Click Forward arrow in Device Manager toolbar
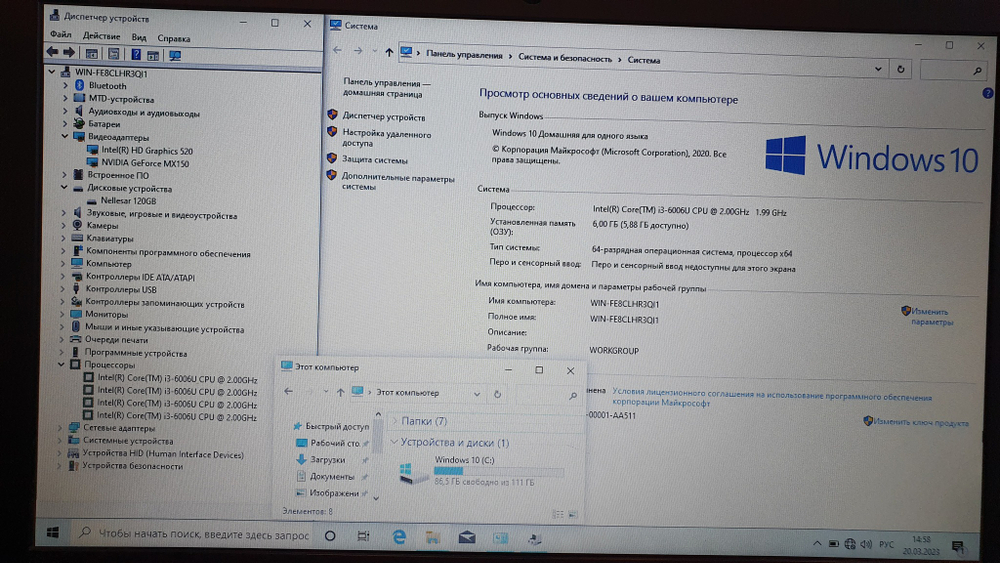 click(x=68, y=52)
